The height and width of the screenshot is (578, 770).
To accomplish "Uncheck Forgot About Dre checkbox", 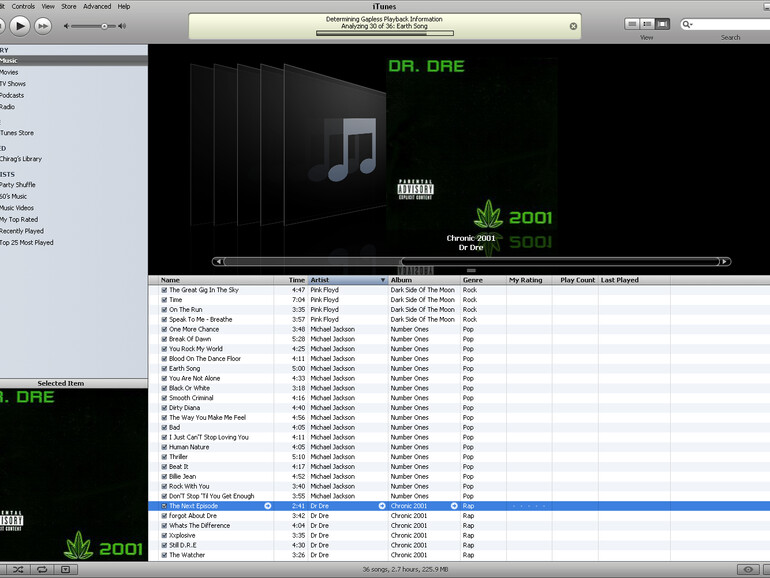I will 165,516.
